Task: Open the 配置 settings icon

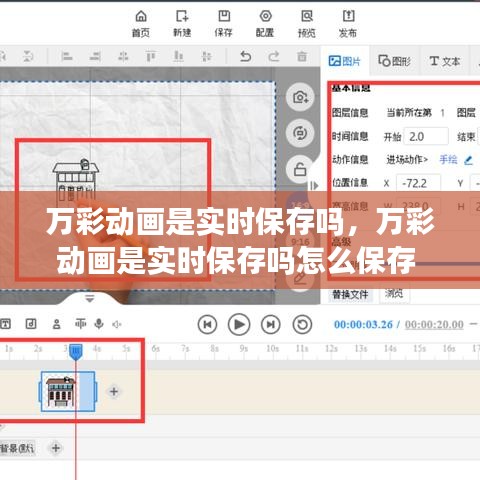Action: (x=265, y=23)
